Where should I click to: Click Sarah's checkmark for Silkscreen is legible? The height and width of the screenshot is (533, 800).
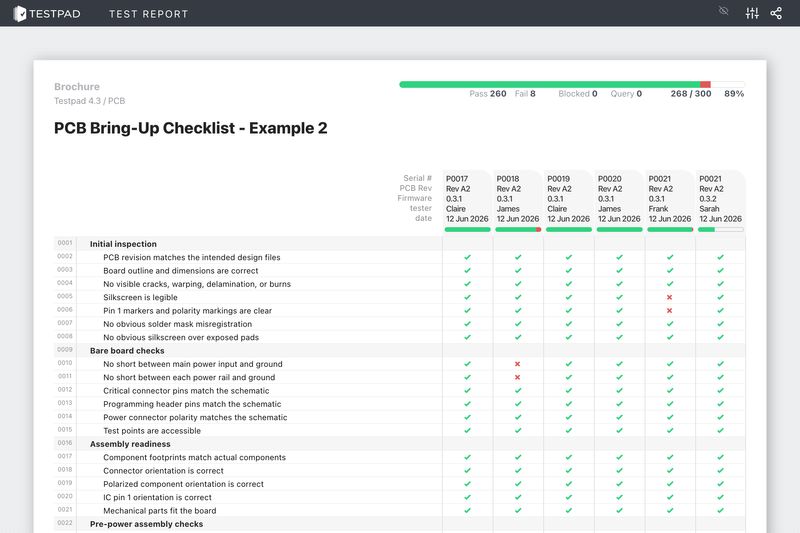[x=720, y=297]
